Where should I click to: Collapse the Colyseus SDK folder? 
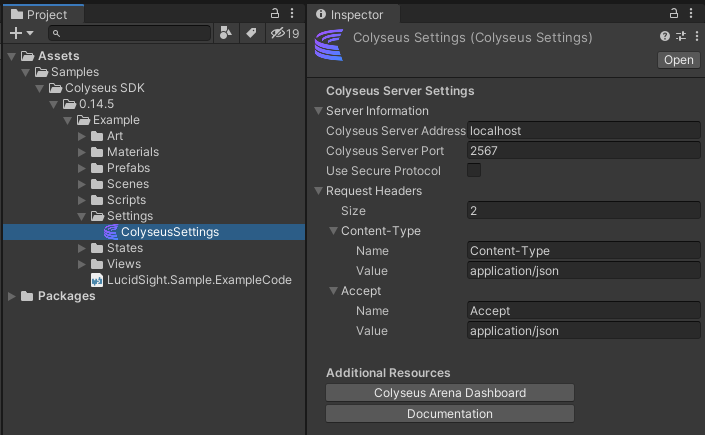40,88
